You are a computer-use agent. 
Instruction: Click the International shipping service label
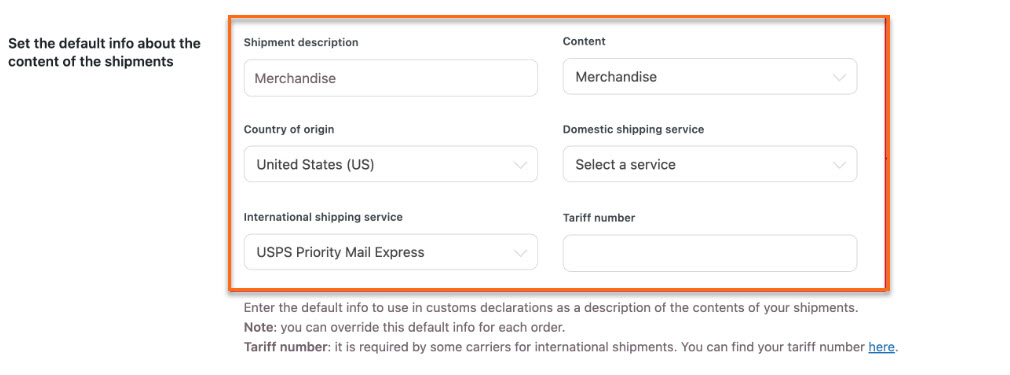323,217
